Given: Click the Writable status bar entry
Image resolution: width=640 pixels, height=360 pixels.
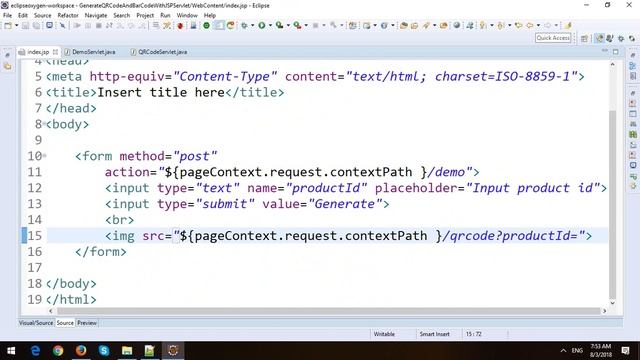Looking at the screenshot, I should (x=384, y=334).
